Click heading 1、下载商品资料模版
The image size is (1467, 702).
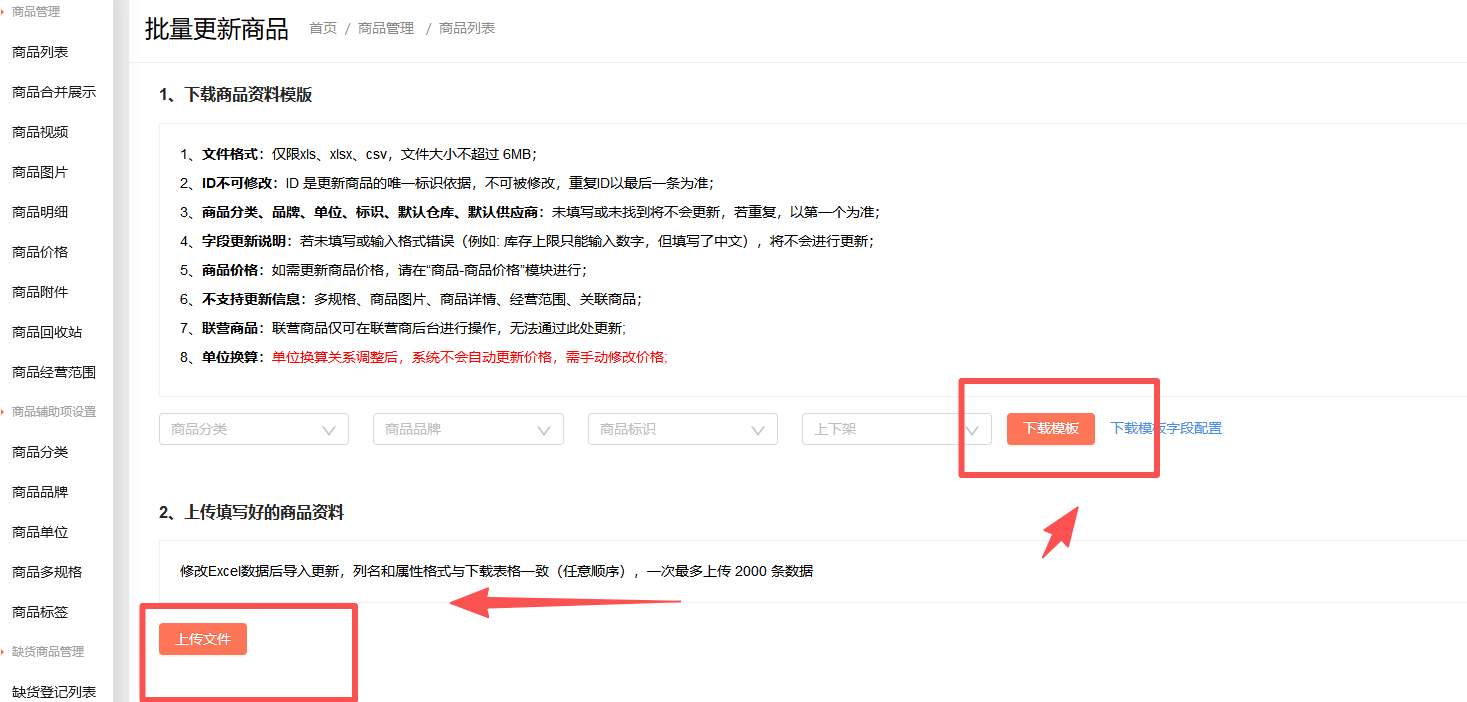[x=236, y=95]
